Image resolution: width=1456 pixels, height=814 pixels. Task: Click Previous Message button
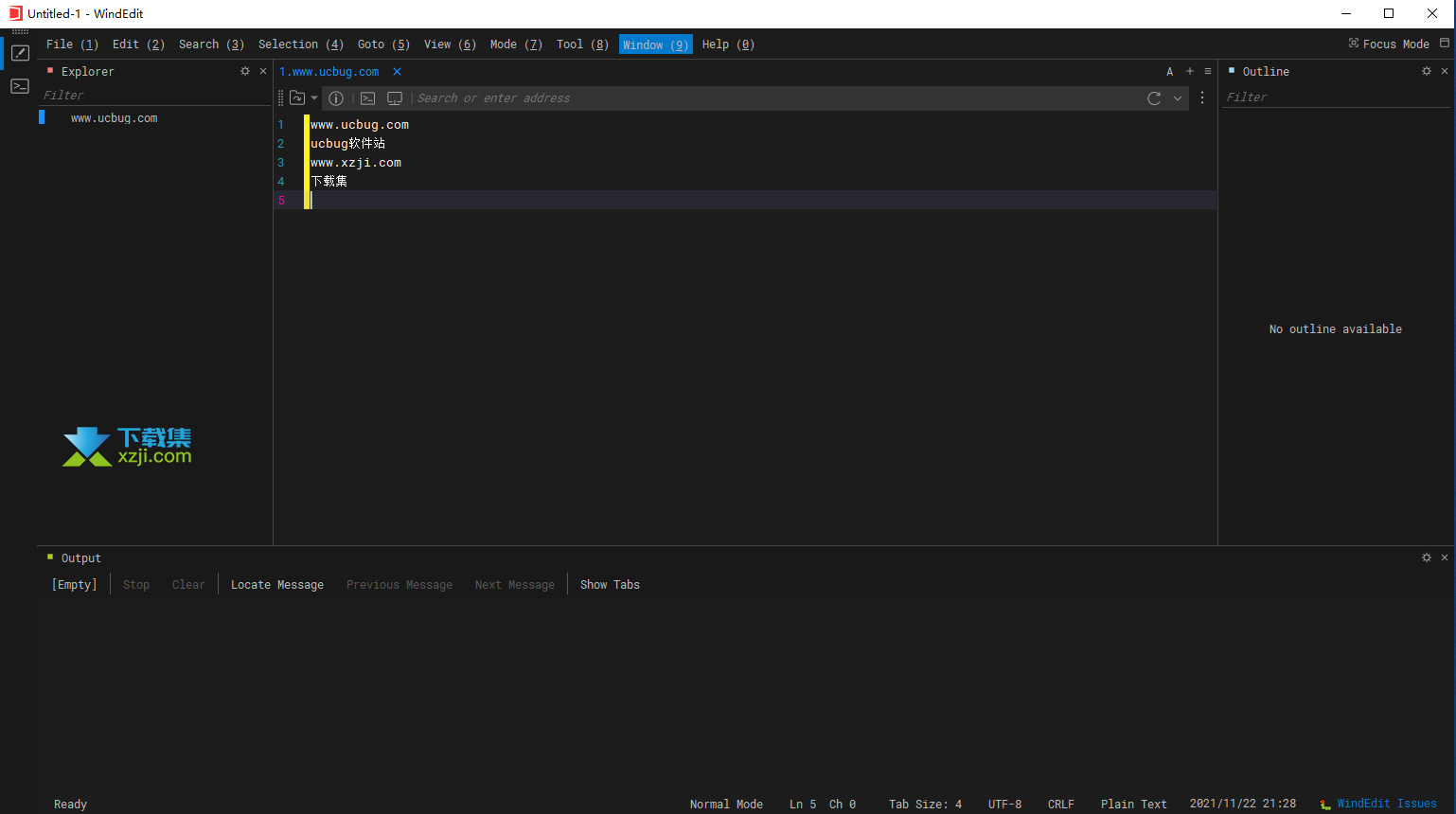[400, 585]
